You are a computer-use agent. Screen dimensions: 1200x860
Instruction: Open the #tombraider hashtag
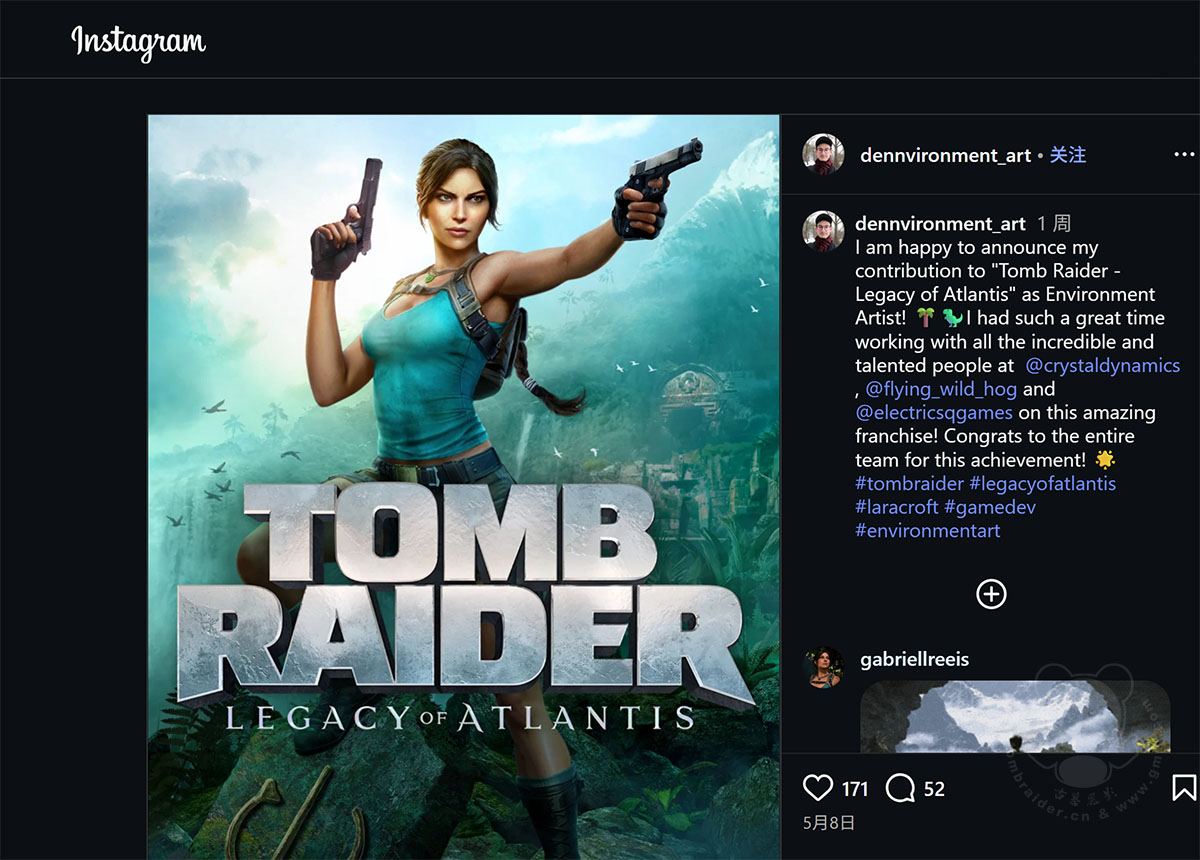coord(910,483)
